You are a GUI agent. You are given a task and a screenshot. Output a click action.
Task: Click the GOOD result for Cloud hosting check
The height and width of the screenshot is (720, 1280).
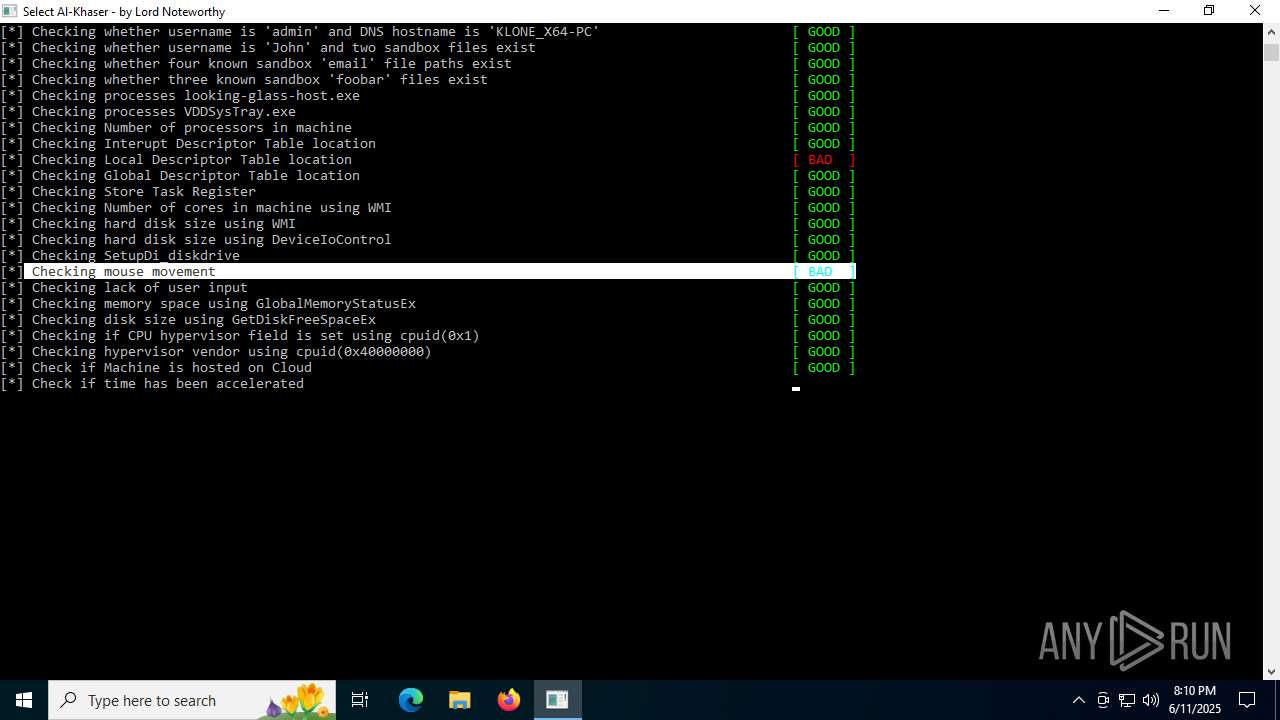pos(824,367)
